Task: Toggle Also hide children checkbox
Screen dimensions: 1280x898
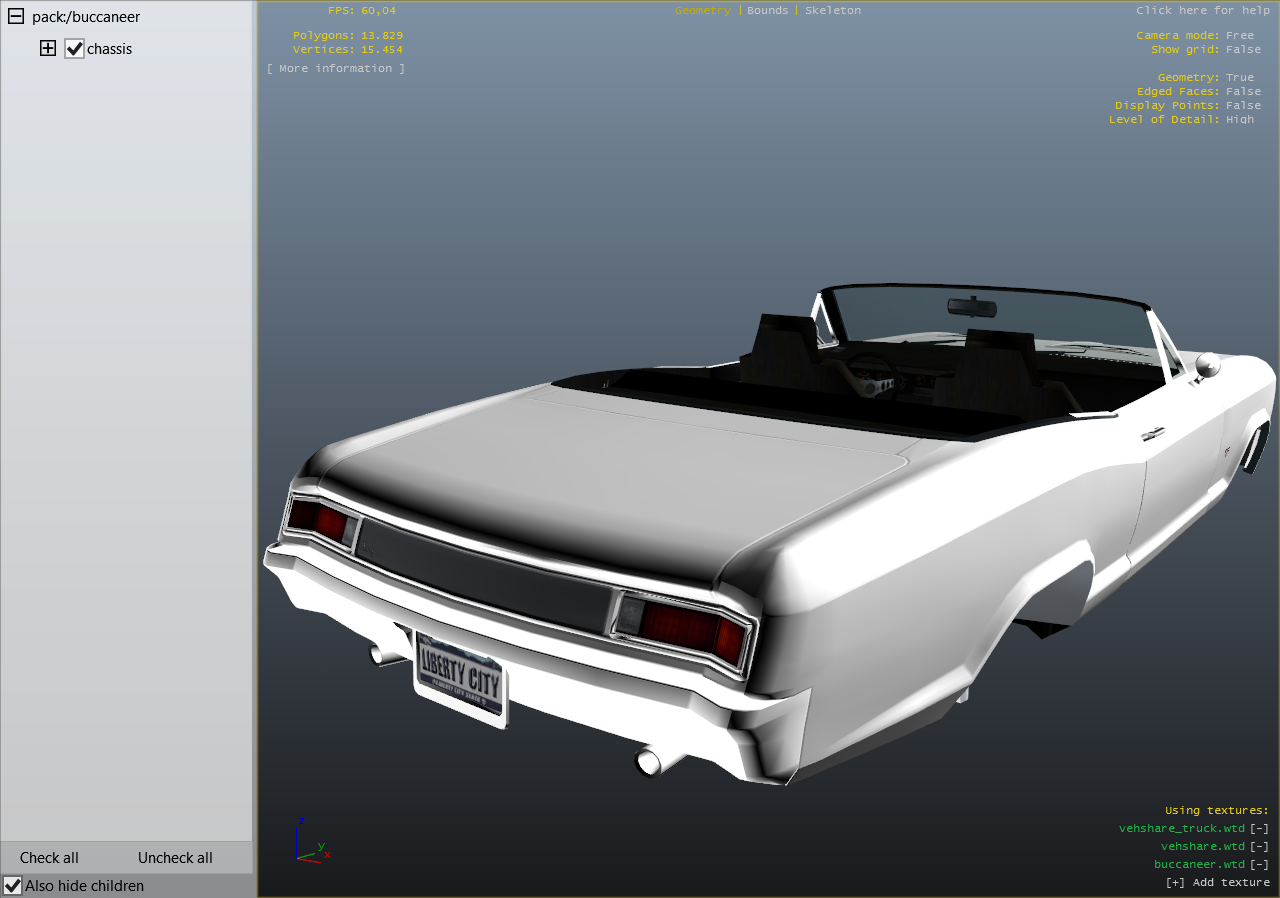Action: [13, 885]
